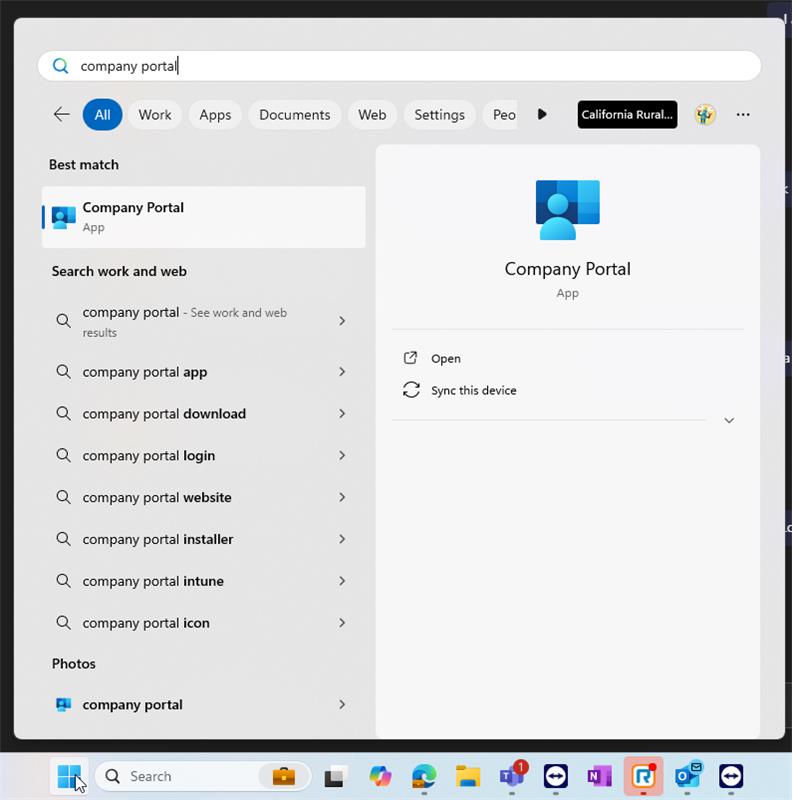Launch Copilot from the taskbar
Screen dimensions: 792x800
[x=380, y=776]
